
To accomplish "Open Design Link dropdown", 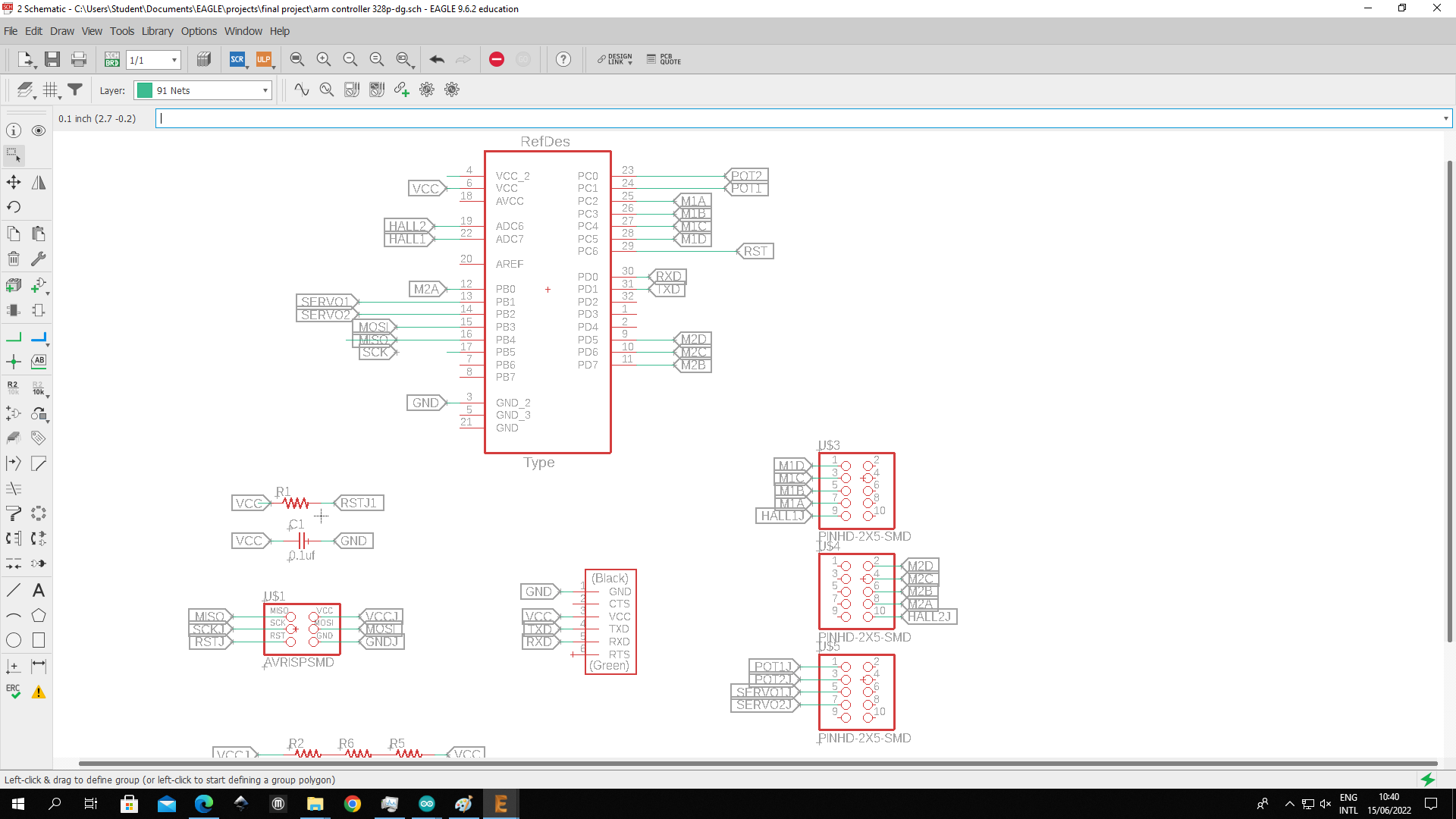I will coord(614,59).
